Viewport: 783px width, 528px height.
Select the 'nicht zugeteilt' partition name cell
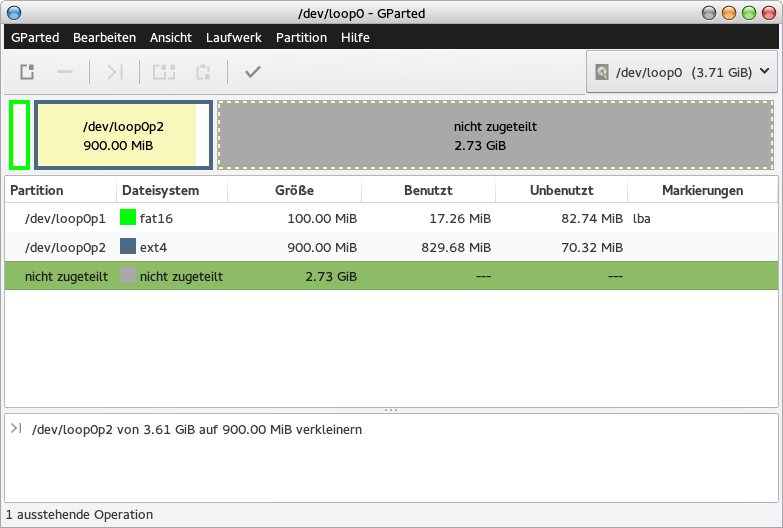point(66,276)
